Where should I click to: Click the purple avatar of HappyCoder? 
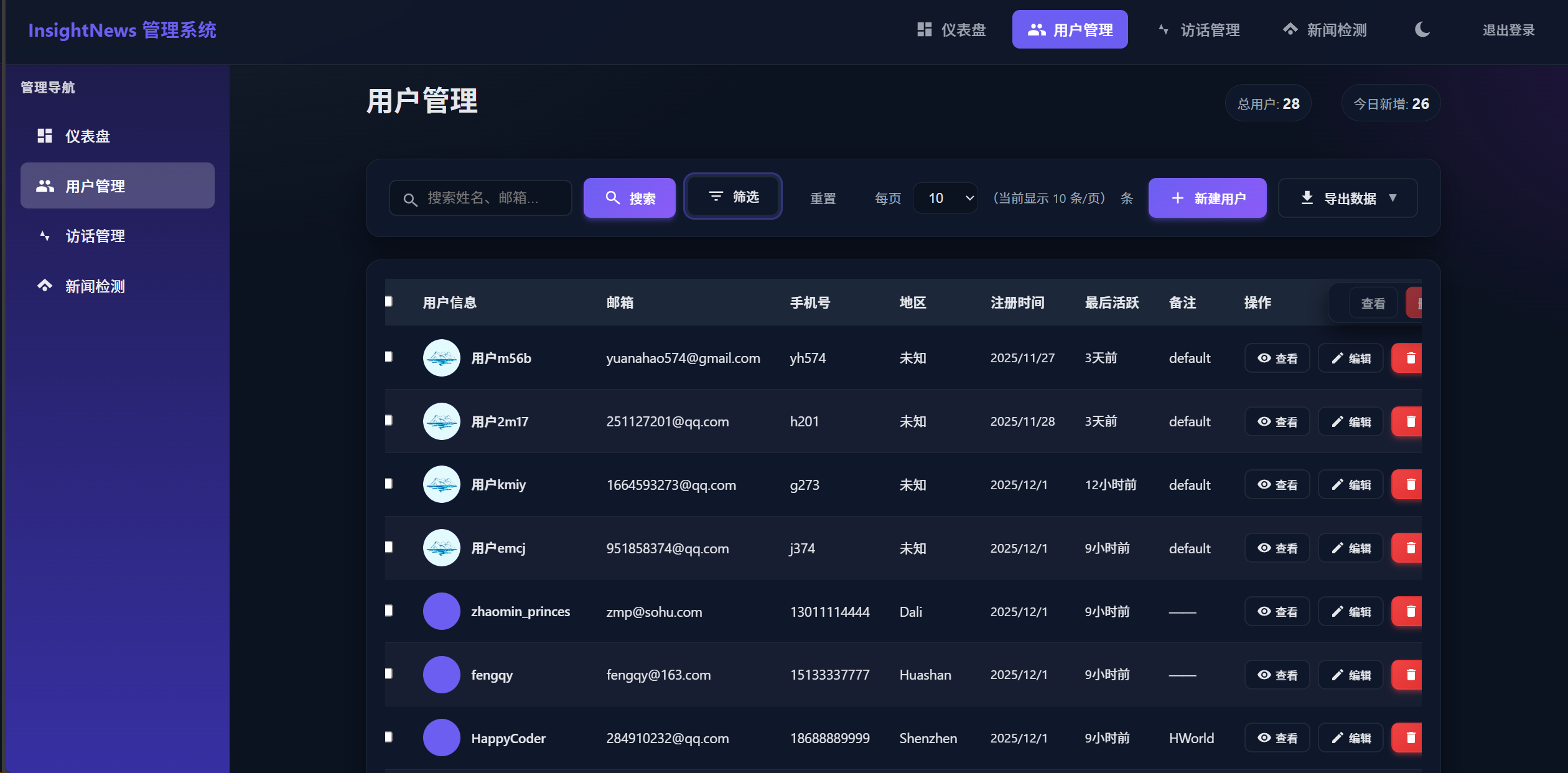pos(441,738)
